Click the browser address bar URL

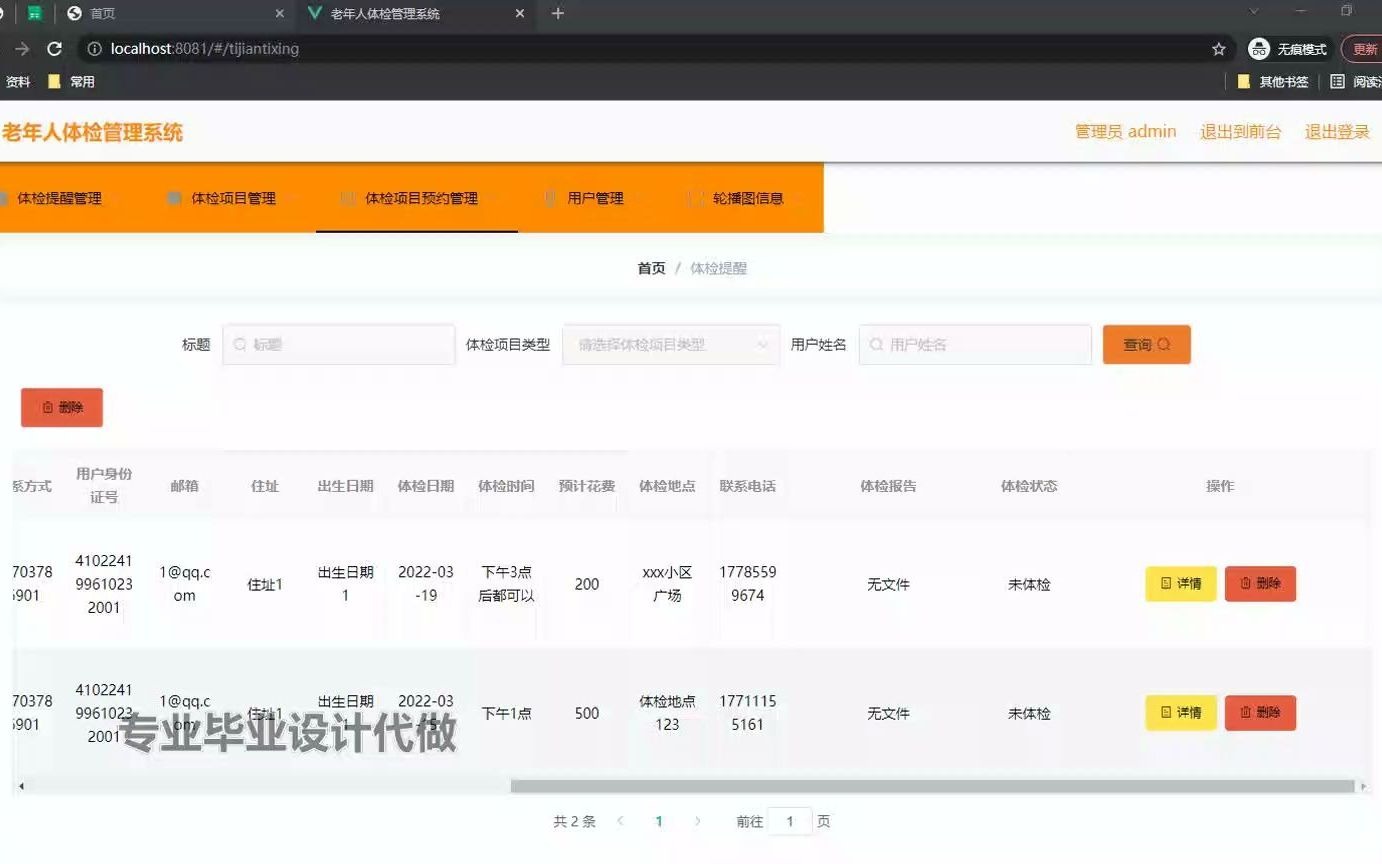coord(205,49)
